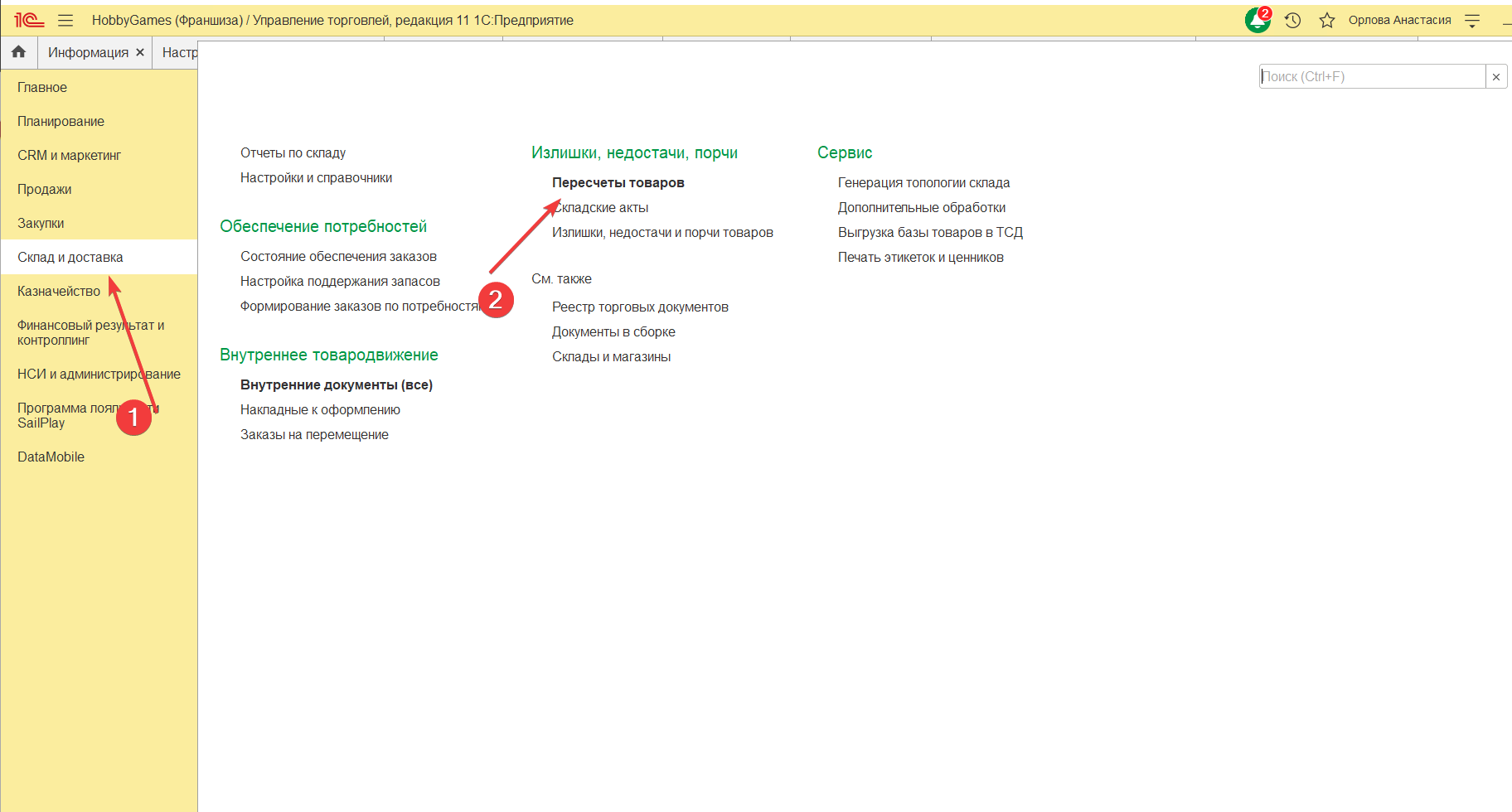This screenshot has width=1512, height=812.
Task: Open the history clock icon
Action: coord(1292,20)
